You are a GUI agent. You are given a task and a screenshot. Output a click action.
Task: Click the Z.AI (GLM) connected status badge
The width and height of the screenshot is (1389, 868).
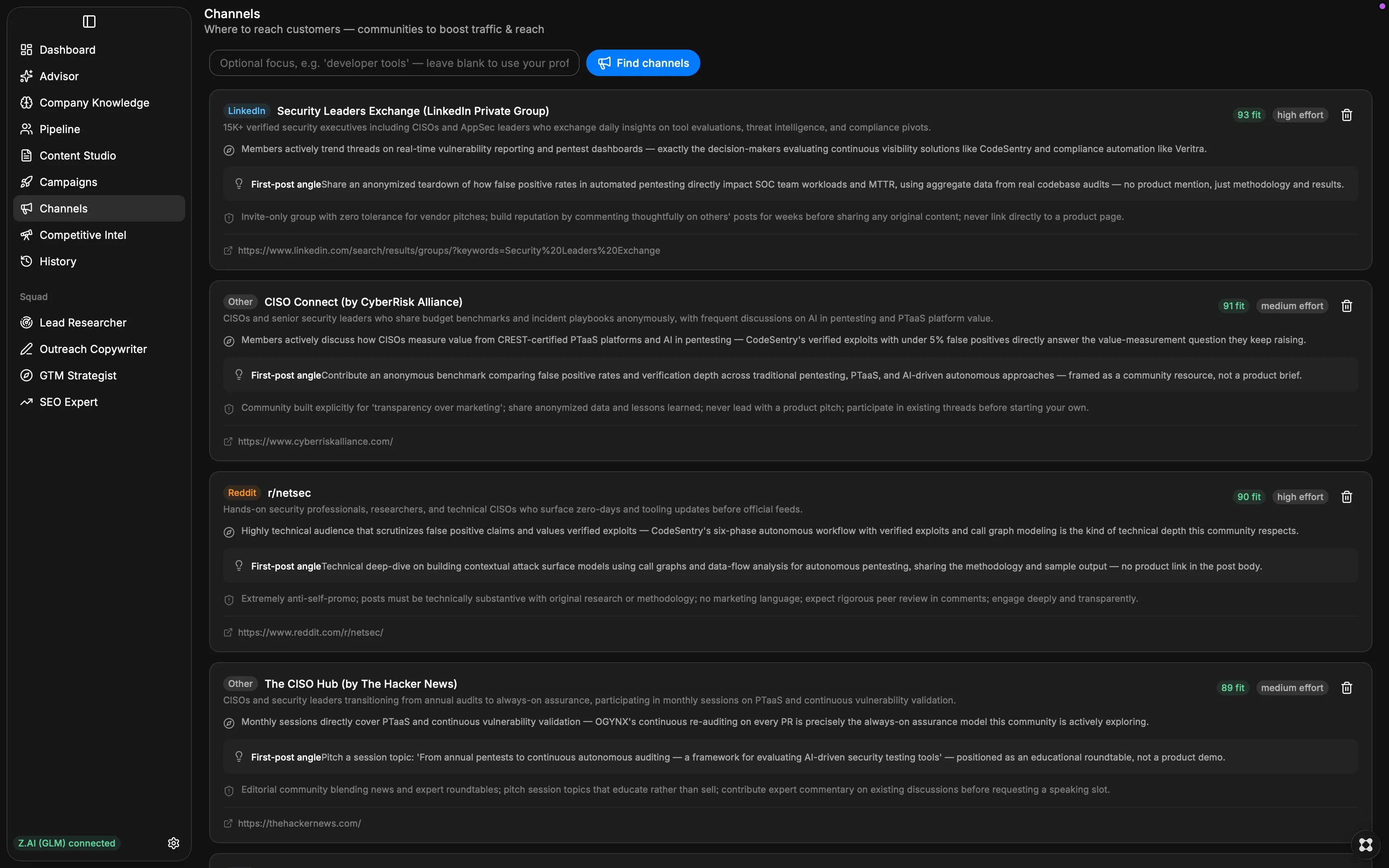(67, 843)
